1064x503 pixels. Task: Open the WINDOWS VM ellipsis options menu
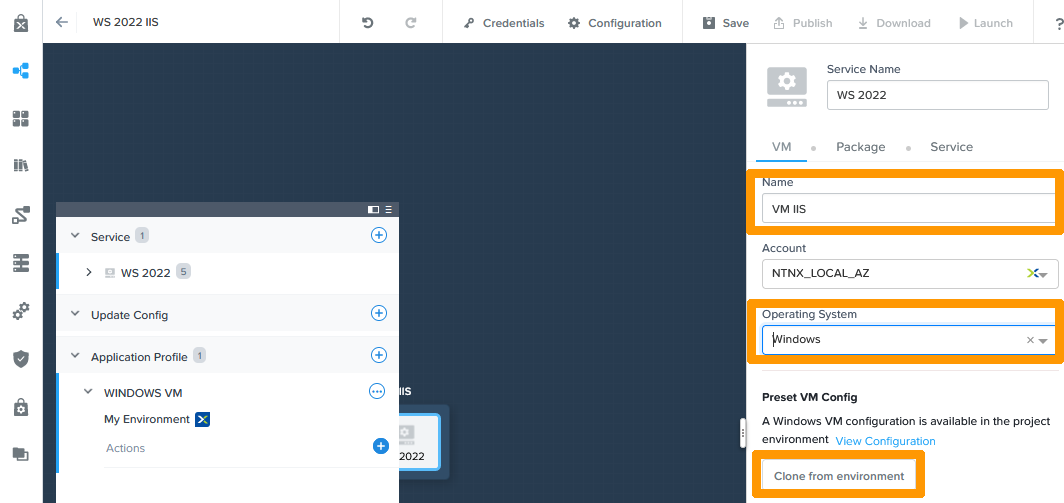377,392
